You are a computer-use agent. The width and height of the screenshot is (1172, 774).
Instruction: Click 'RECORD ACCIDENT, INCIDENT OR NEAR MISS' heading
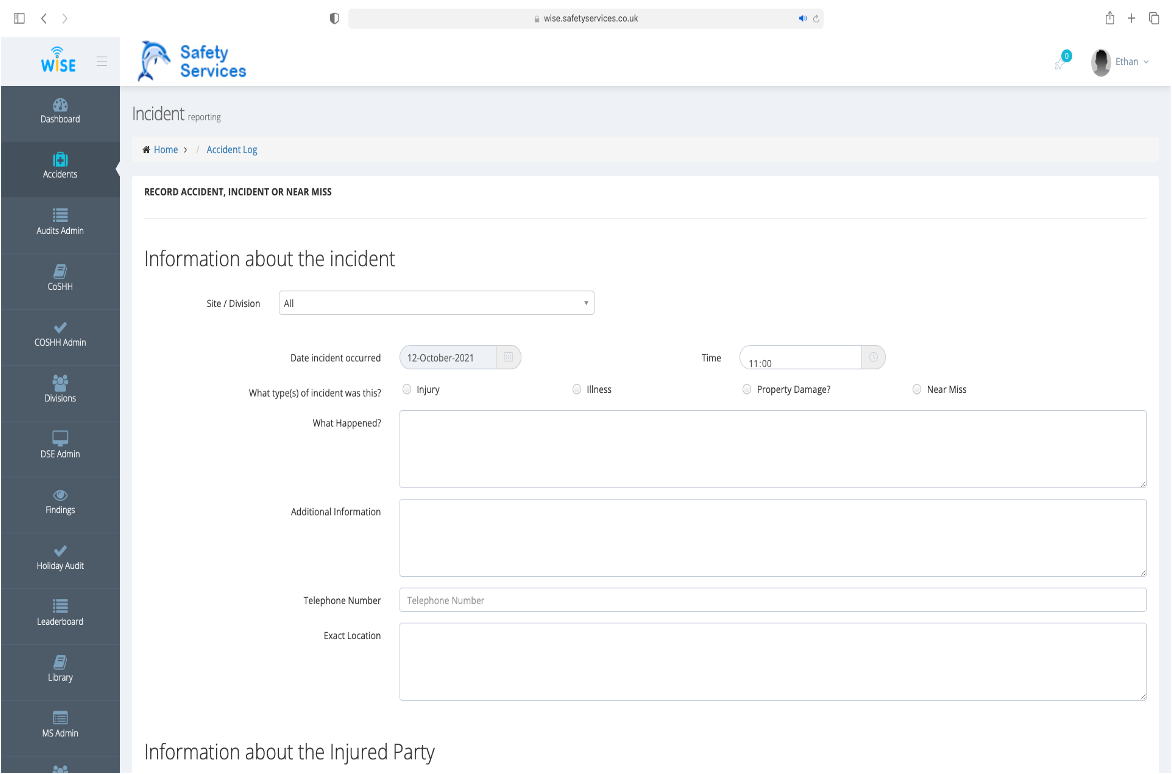coord(238,192)
